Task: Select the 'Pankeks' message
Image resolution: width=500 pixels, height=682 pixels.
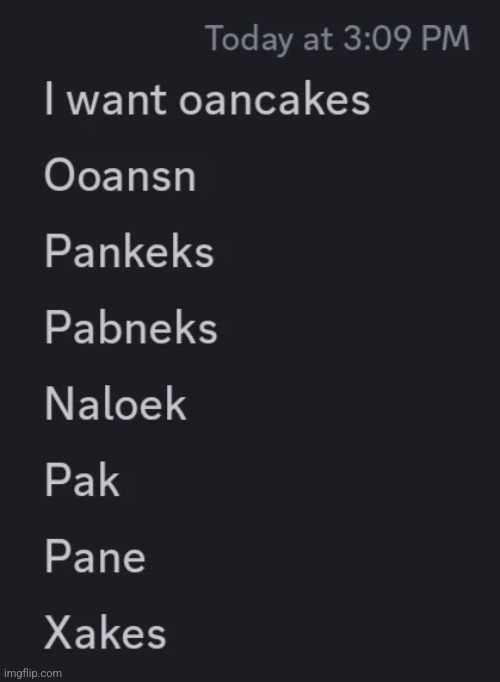Action: coord(129,251)
